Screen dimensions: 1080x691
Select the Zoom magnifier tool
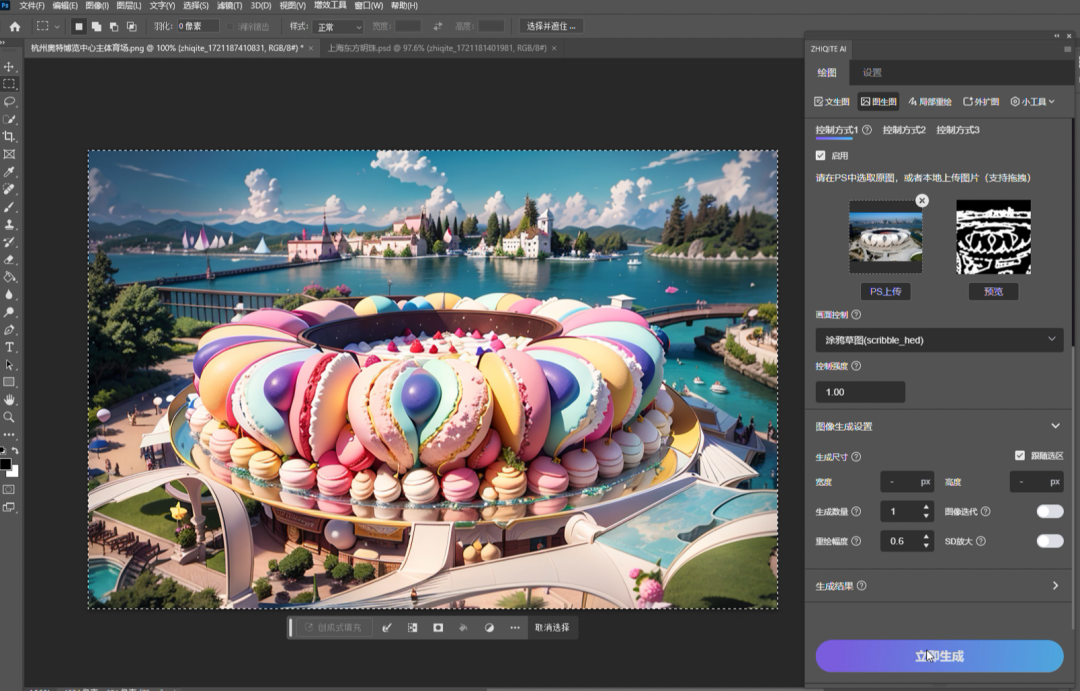tap(9, 417)
